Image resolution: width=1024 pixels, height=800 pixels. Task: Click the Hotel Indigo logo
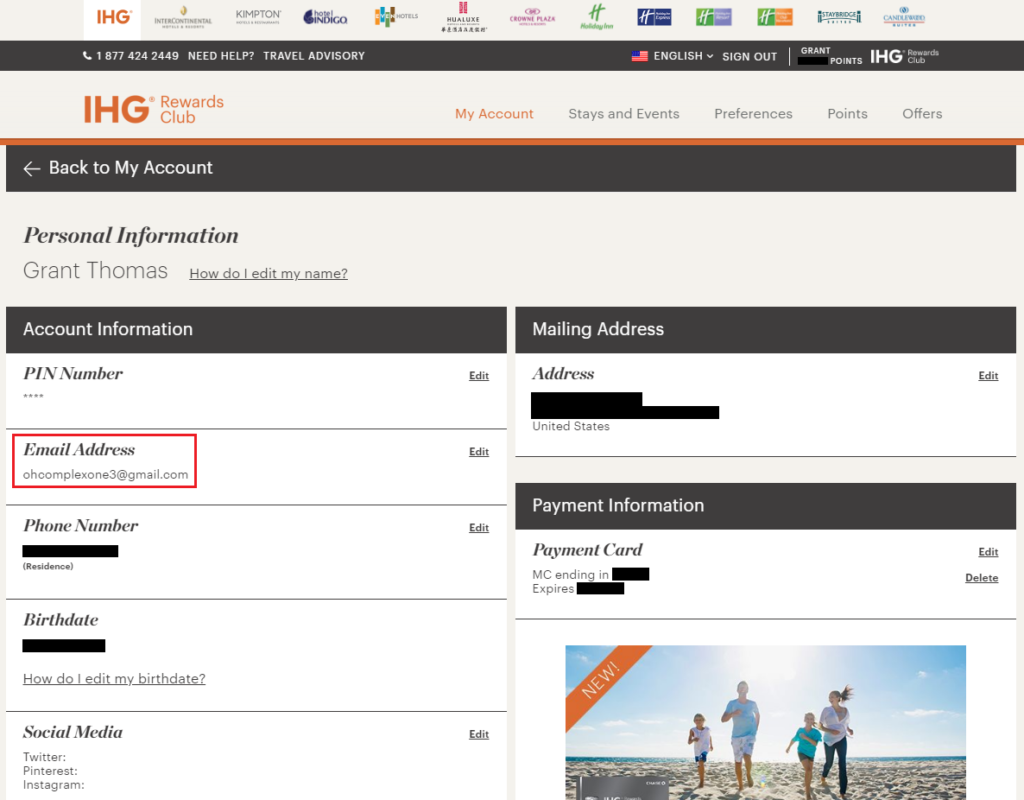pos(324,17)
